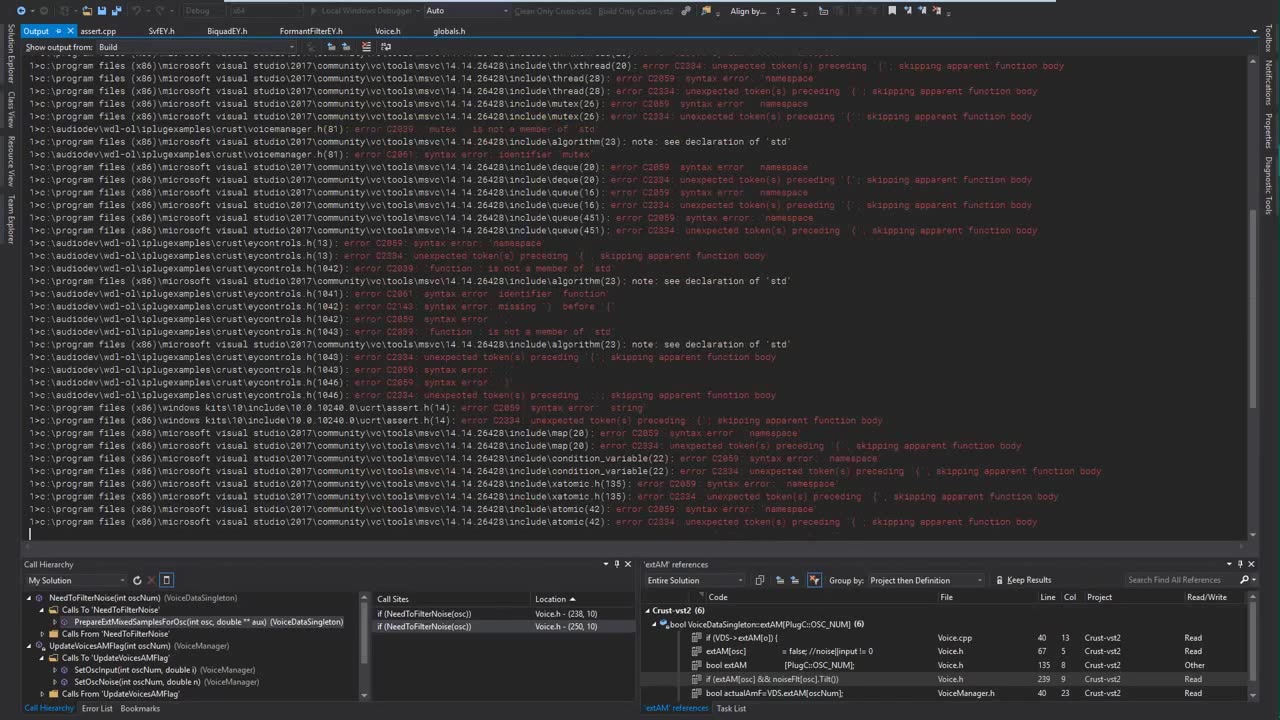Click the Clear All icon in Output toolbar
This screenshot has height=720, width=1280.
pyautogui.click(x=366, y=47)
